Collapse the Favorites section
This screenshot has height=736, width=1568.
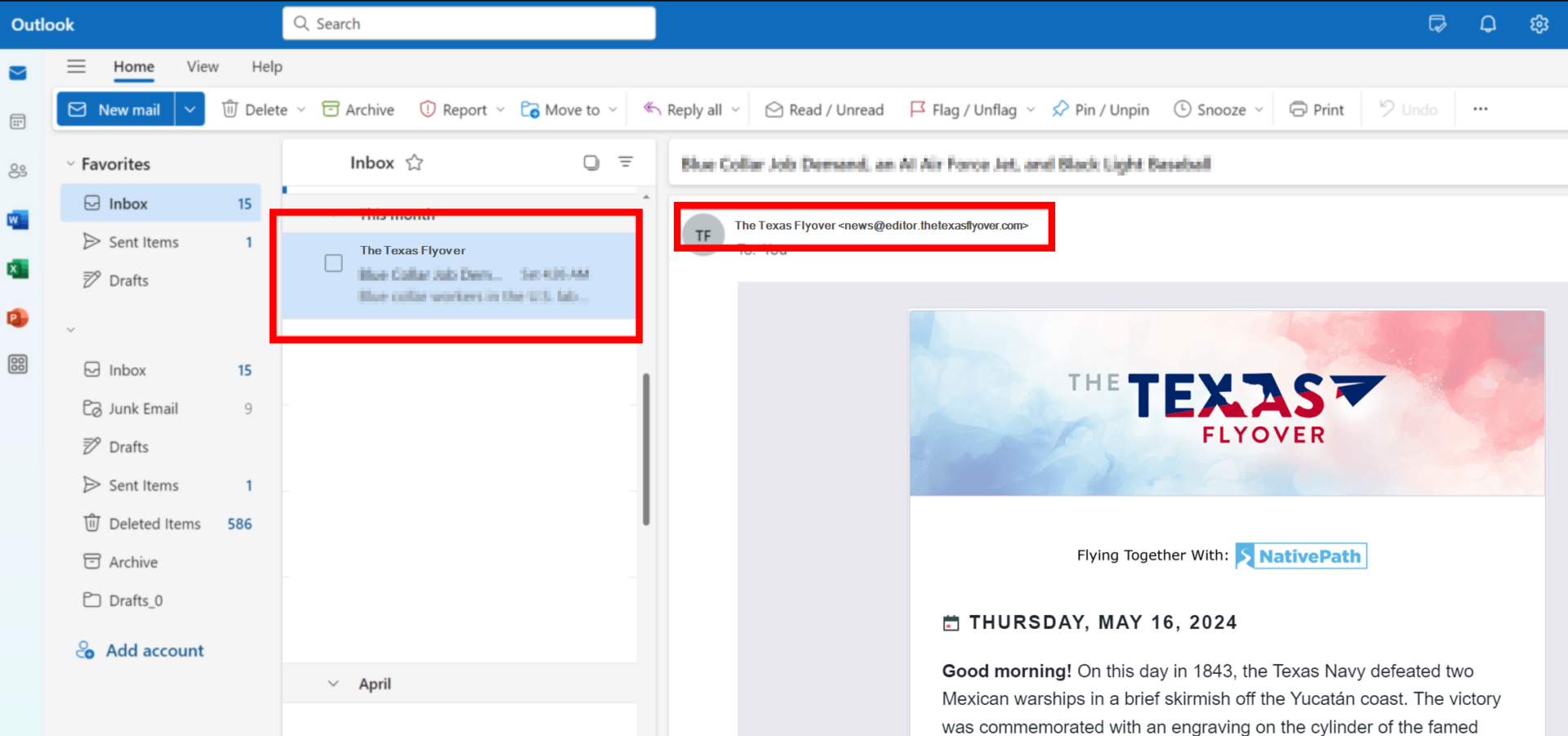pos(70,164)
